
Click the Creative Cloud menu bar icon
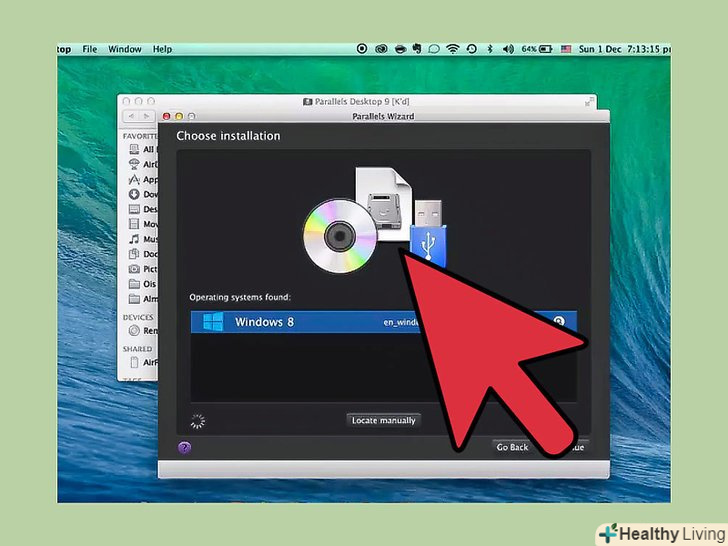tap(381, 49)
